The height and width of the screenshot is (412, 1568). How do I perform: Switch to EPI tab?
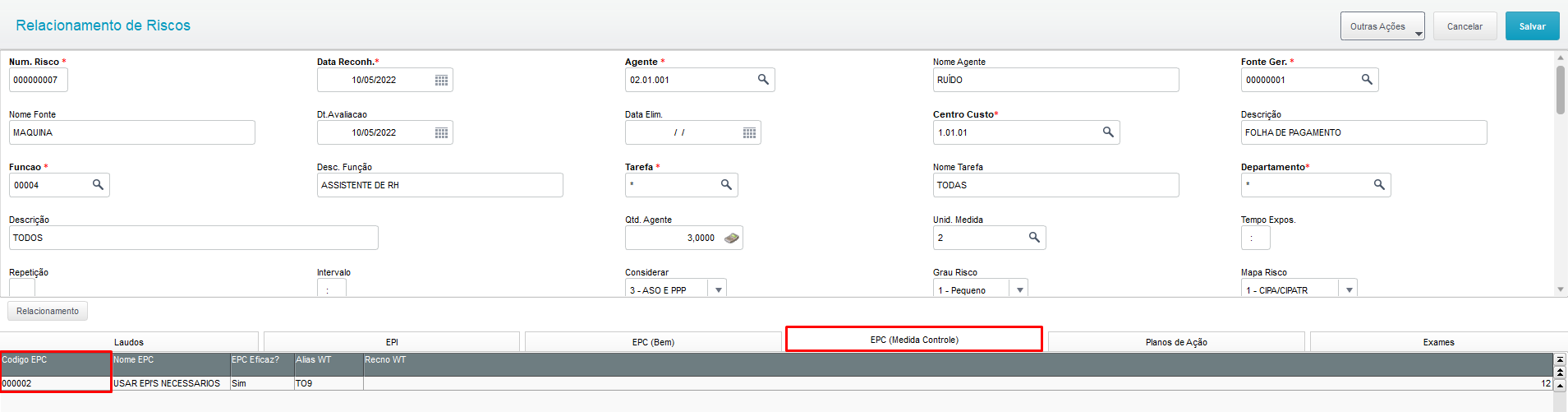[392, 342]
